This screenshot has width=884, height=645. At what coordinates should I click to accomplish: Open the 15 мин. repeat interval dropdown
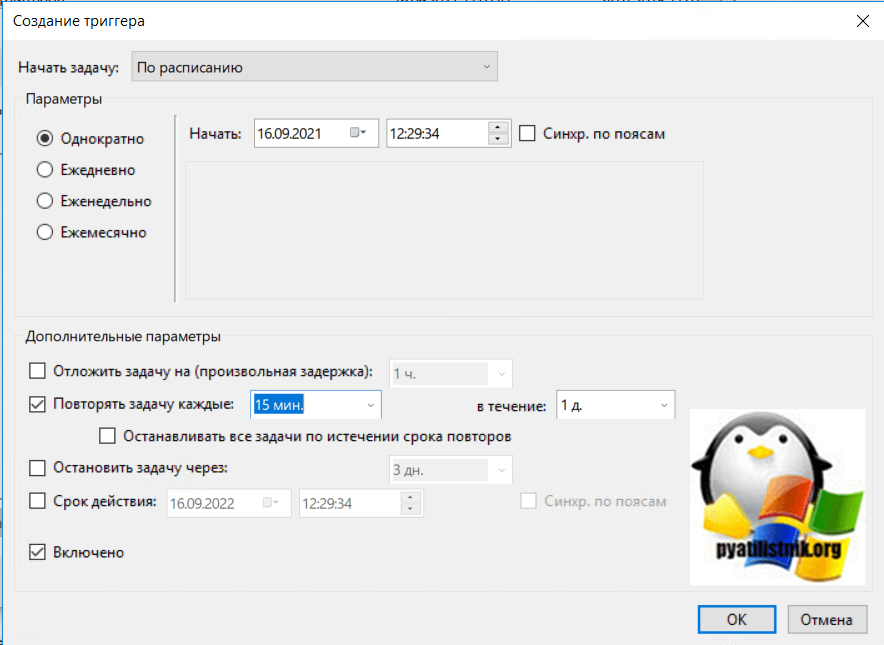tap(370, 405)
